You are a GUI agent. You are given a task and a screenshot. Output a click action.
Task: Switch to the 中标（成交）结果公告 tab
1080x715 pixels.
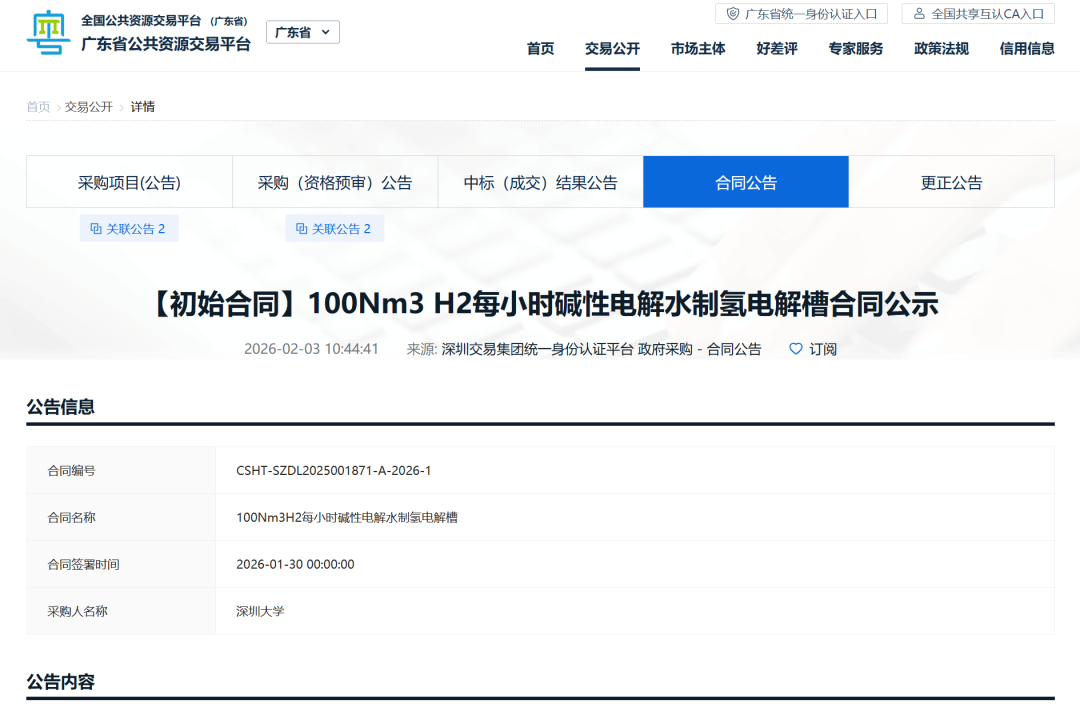540,181
